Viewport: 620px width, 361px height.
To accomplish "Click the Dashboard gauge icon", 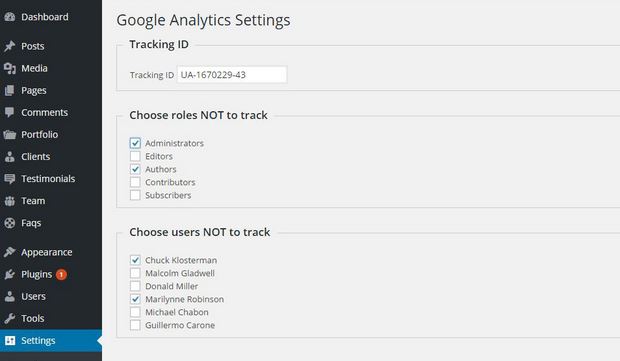I will coord(9,17).
